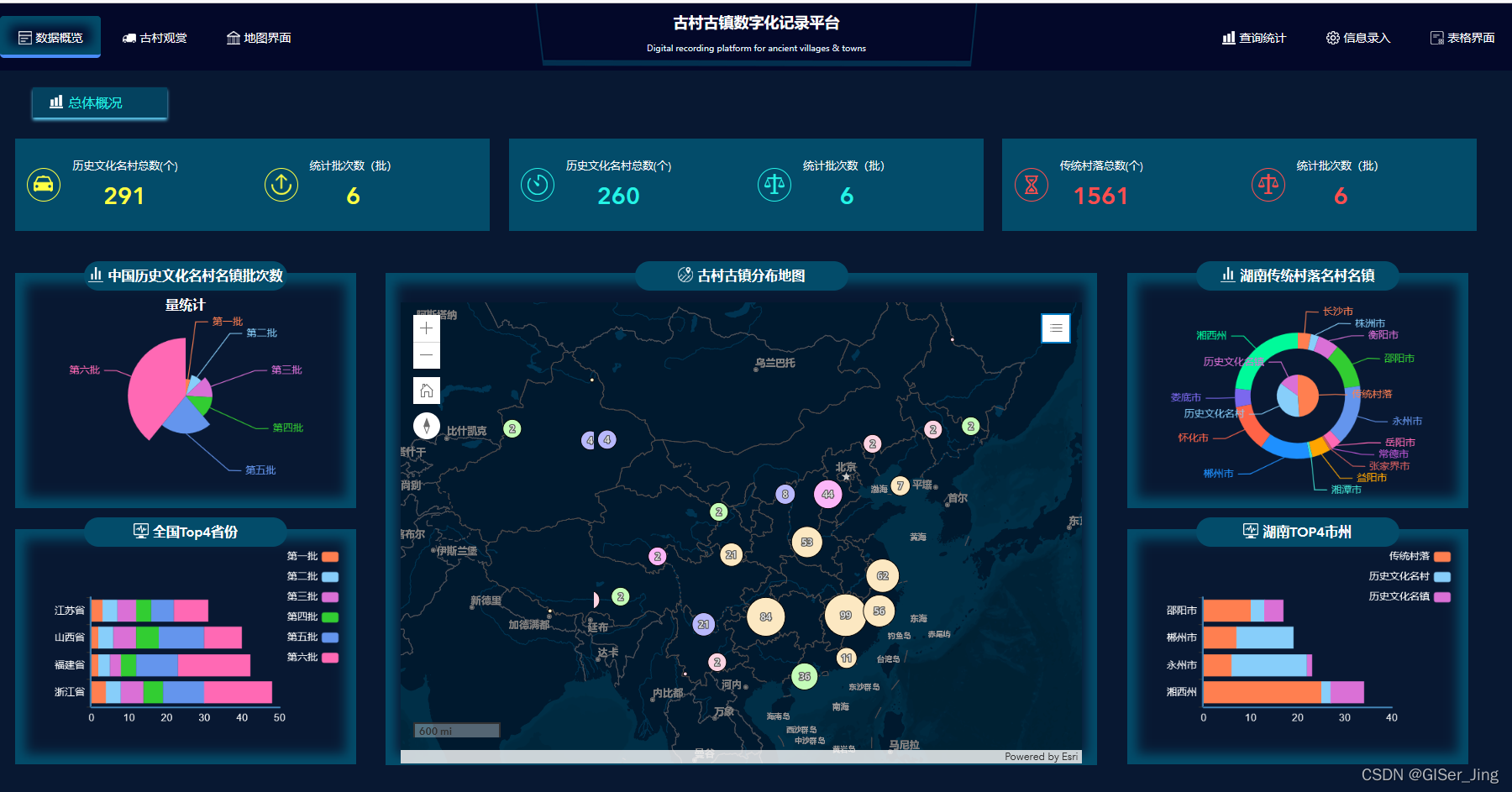Click the hourglass icon on the 传统村落总数 card
Viewport: 1512px width, 792px height.
[x=1032, y=185]
